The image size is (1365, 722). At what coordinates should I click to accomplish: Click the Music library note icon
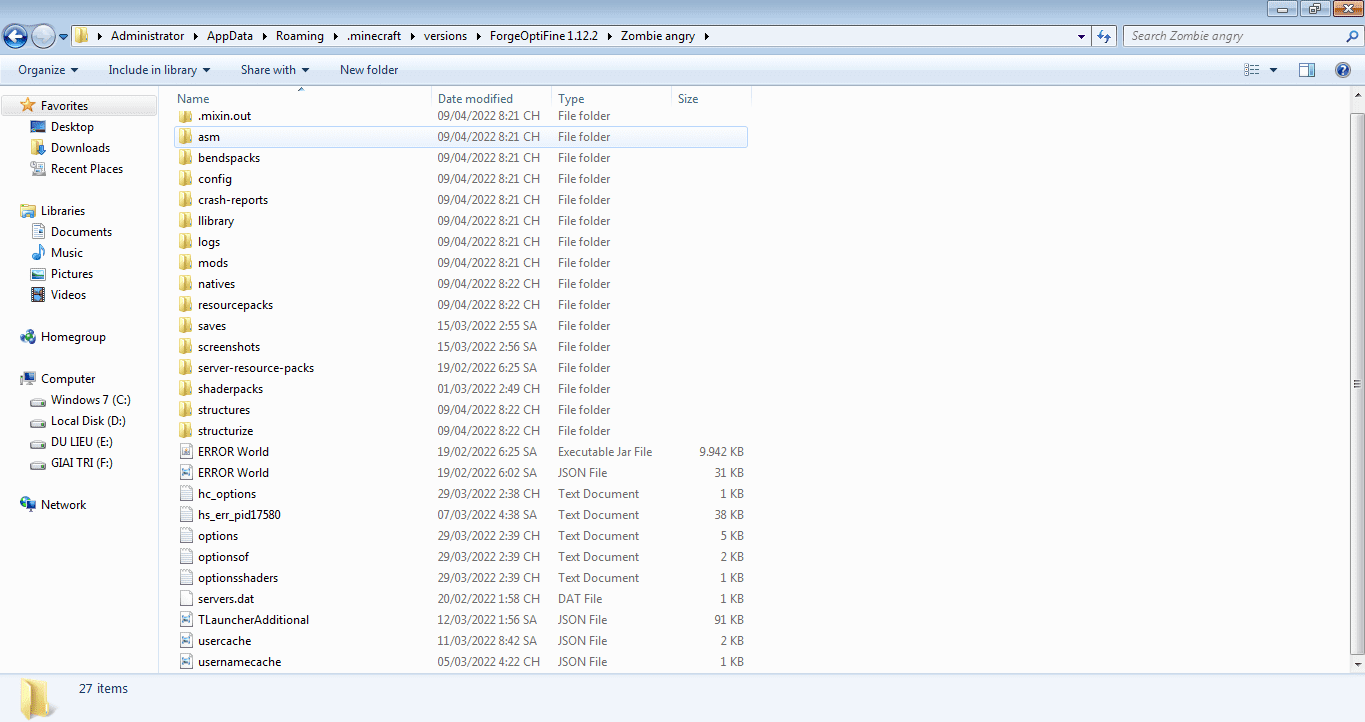pyautogui.click(x=38, y=253)
